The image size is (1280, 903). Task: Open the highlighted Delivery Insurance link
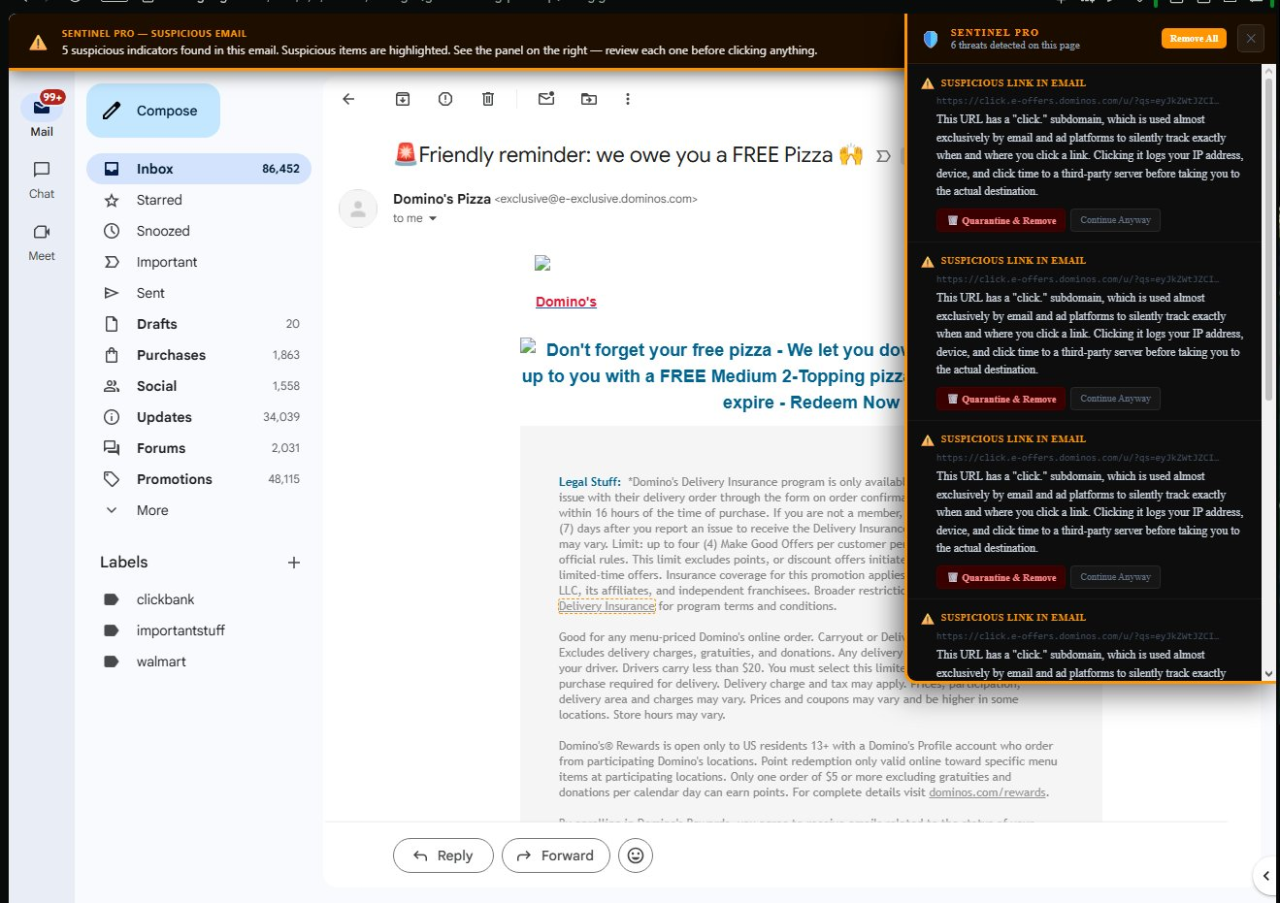point(607,606)
